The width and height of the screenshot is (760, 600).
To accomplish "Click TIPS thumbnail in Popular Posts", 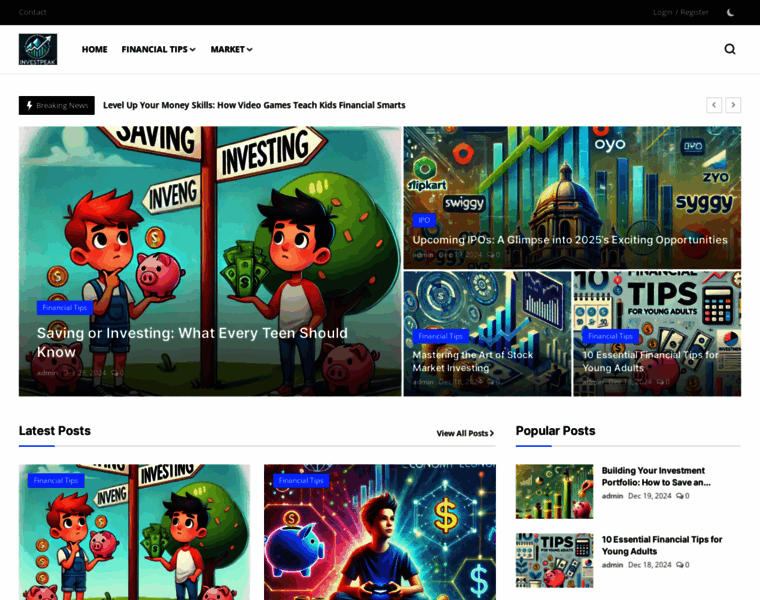I will point(554,560).
